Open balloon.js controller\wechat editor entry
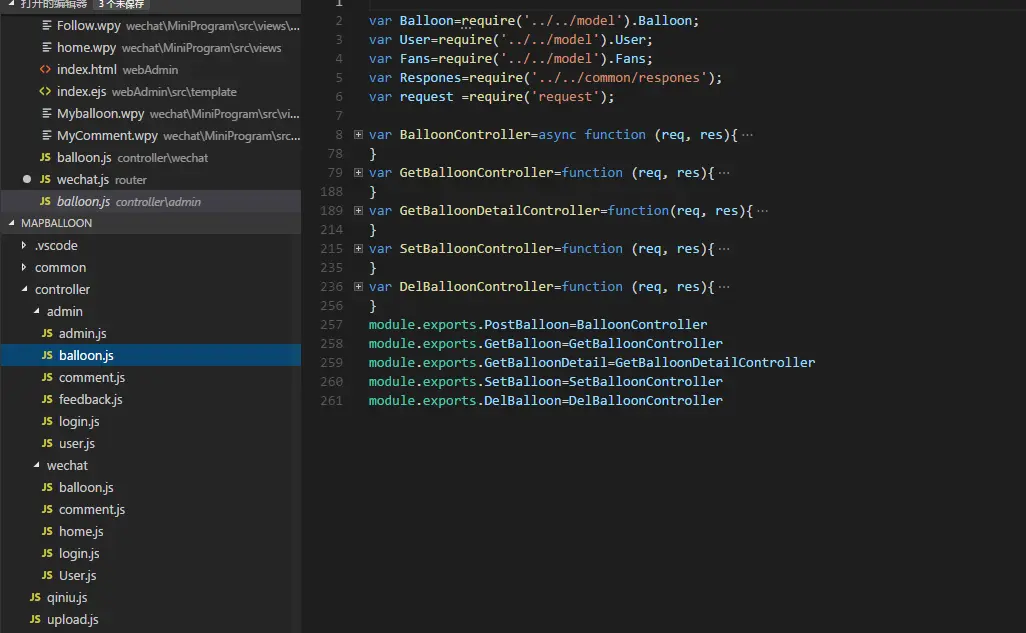The width and height of the screenshot is (1026, 633). (x=150, y=158)
